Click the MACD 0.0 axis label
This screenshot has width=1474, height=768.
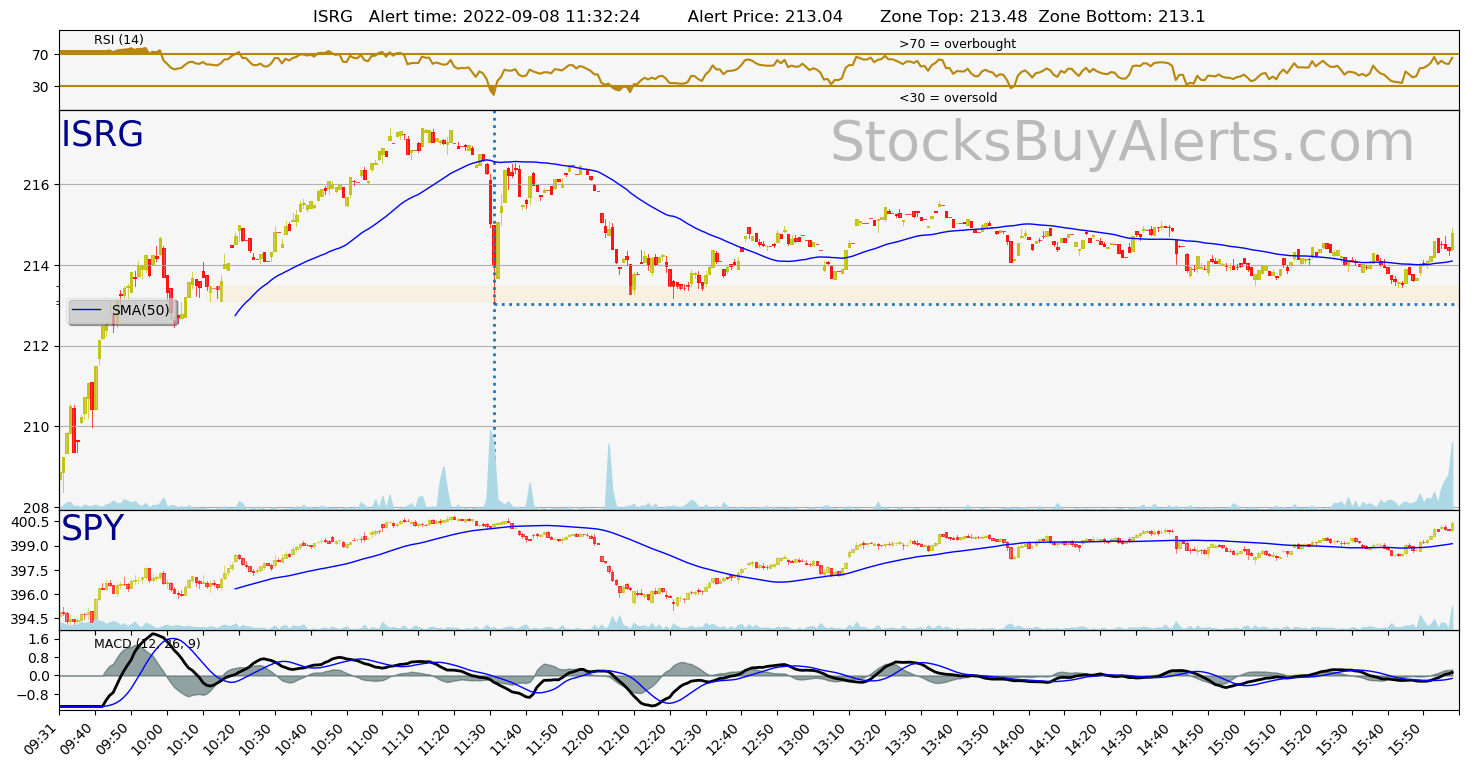coord(40,676)
